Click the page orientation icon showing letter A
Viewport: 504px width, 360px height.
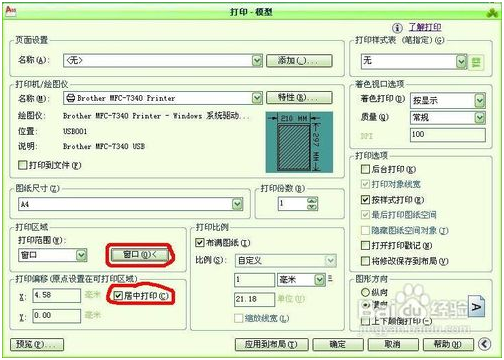[477, 307]
